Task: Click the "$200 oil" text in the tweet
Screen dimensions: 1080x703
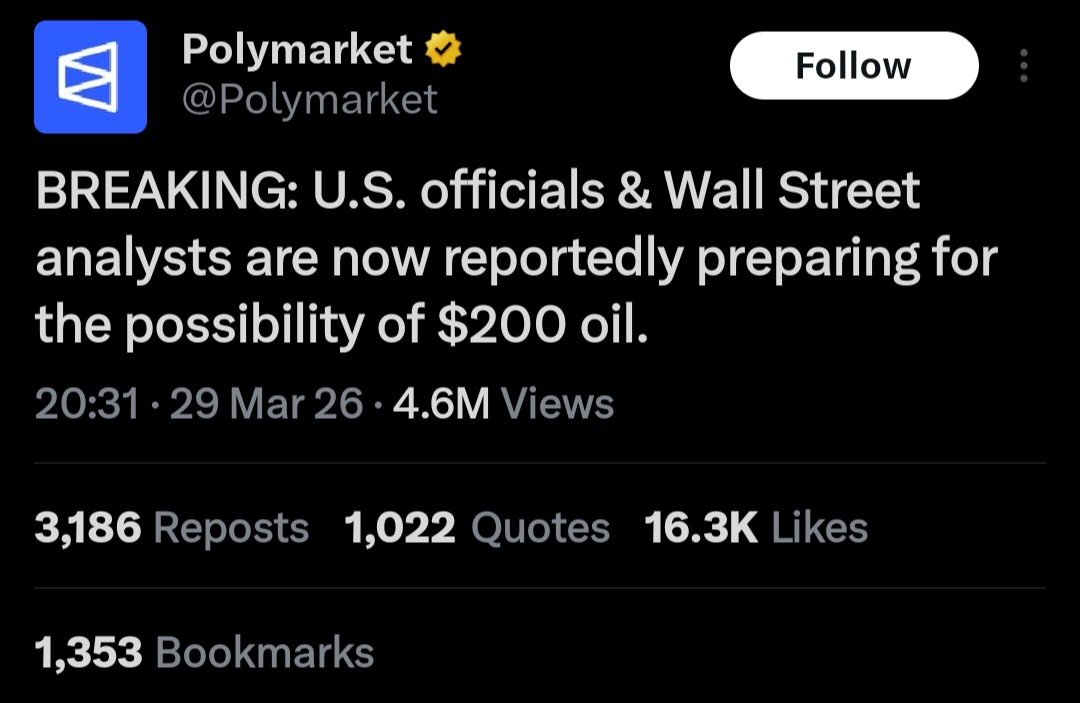Action: (x=542, y=325)
